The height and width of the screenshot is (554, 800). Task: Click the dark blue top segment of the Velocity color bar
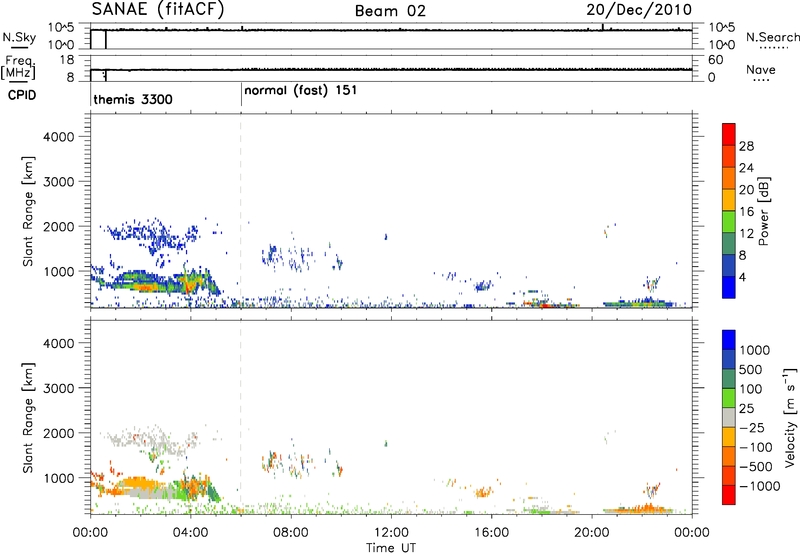729,340
